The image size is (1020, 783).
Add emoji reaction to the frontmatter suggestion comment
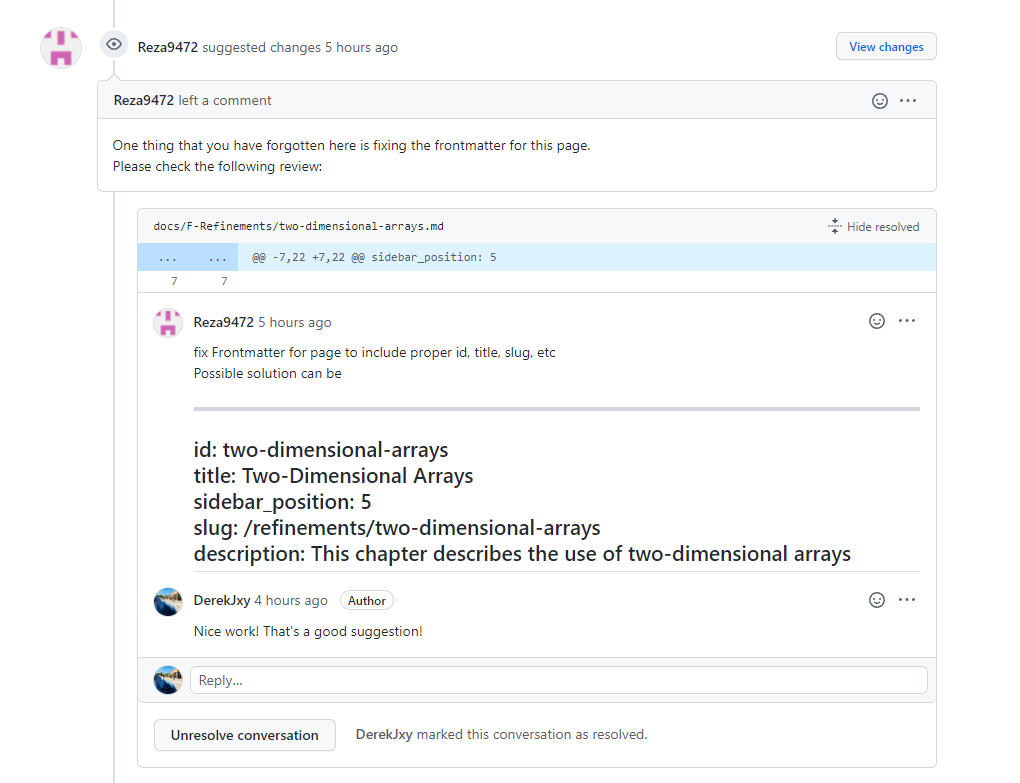tap(877, 321)
